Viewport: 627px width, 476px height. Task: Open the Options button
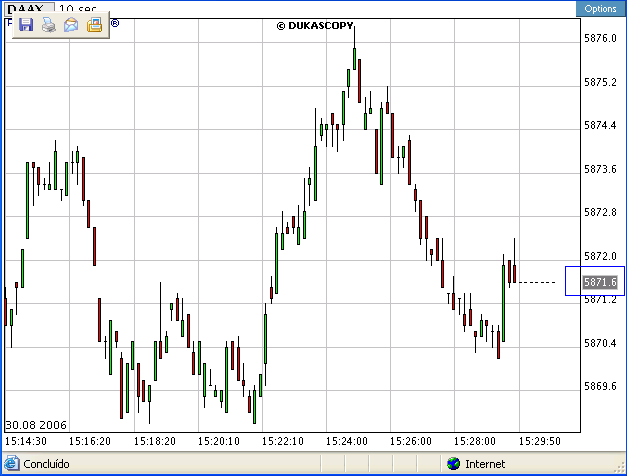[600, 8]
